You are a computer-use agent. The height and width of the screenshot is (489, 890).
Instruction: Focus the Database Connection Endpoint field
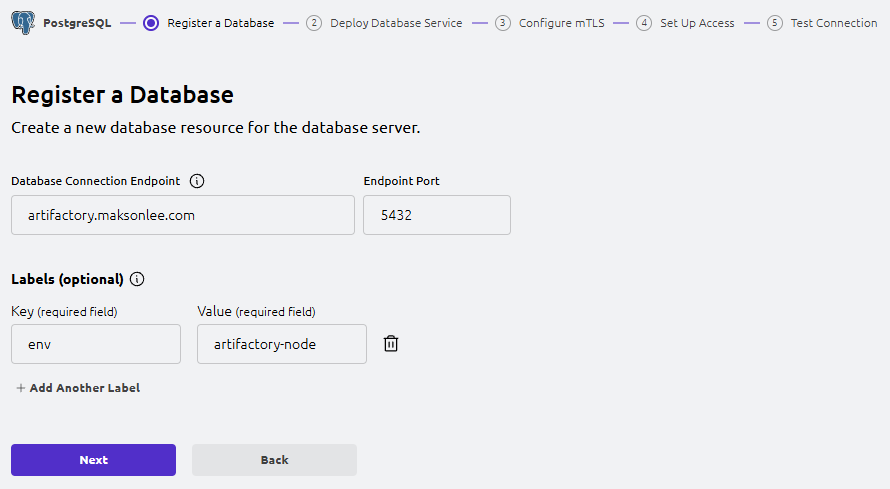183,215
